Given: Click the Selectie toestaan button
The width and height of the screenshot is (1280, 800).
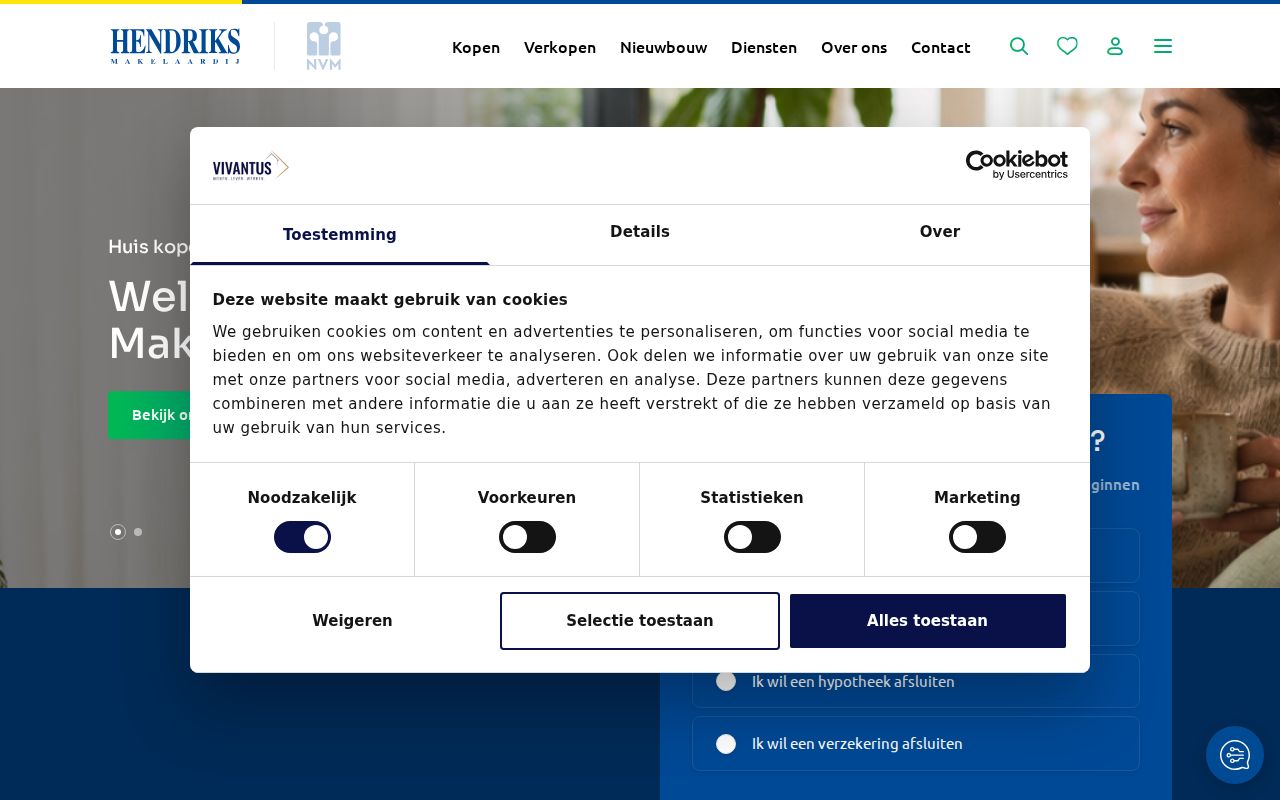Looking at the screenshot, I should pyautogui.click(x=640, y=621).
